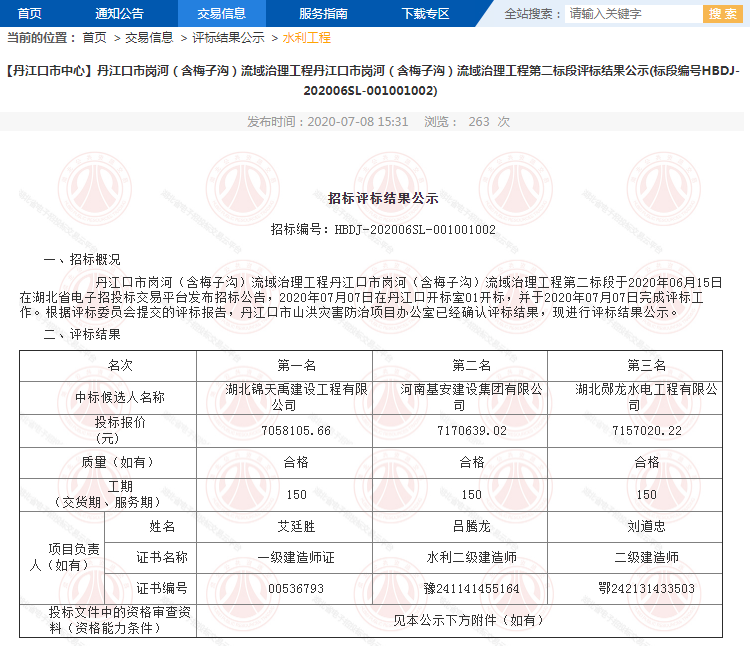Click the 招标编号 HBDJ-202006SL-001001002 line
This screenshot has height=646, width=750.
click(383, 229)
